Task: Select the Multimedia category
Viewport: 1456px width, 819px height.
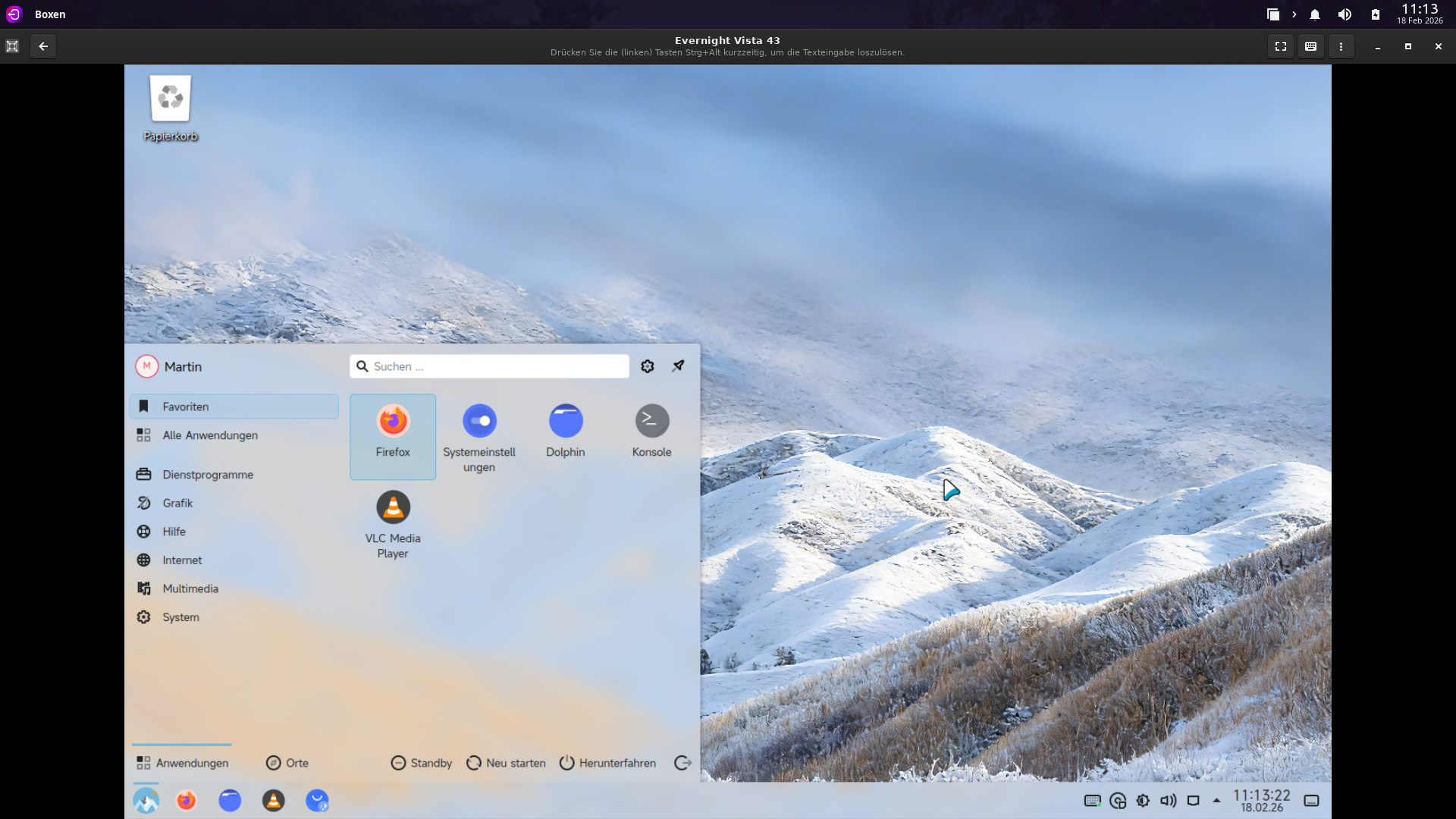Action: 190,588
